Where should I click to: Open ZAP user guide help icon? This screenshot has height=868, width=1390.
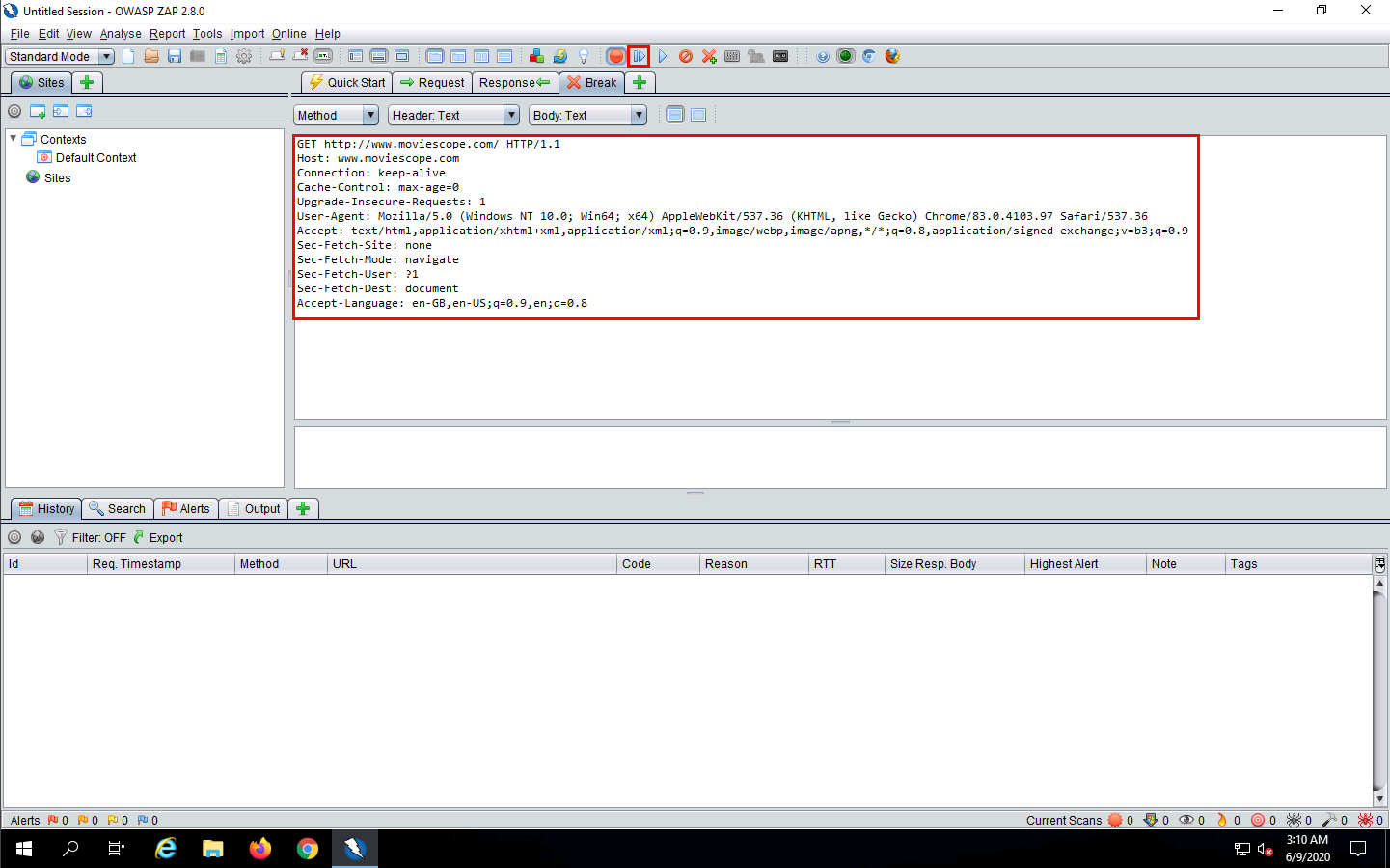pos(823,56)
